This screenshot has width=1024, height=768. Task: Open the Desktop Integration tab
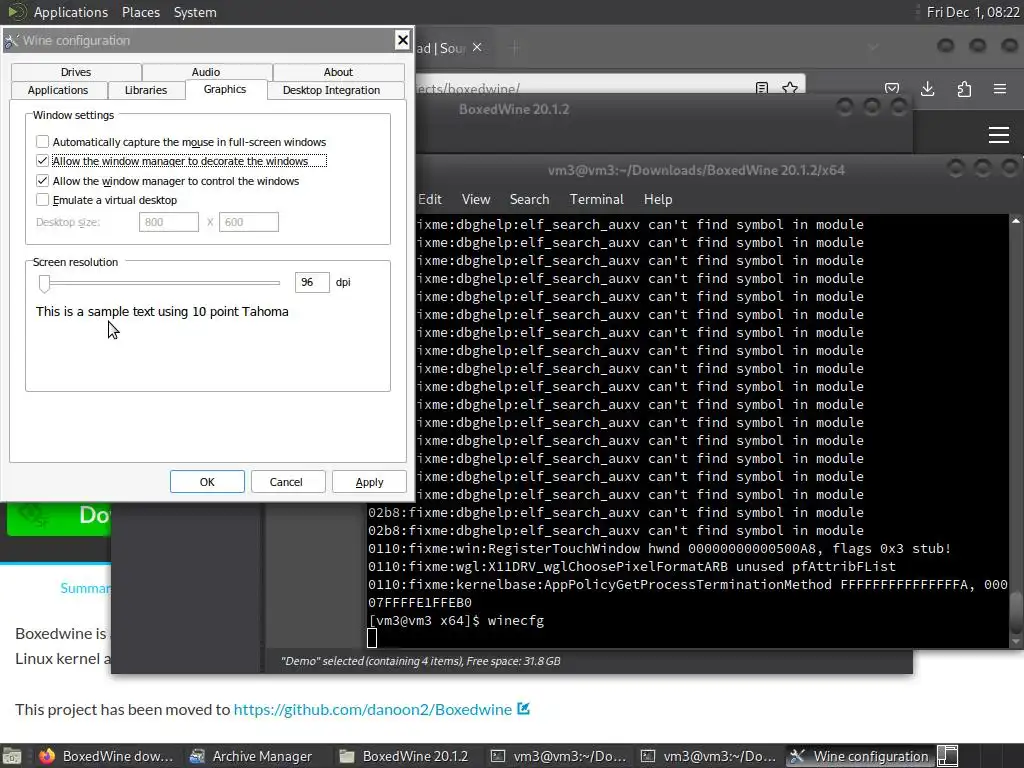[331, 90]
